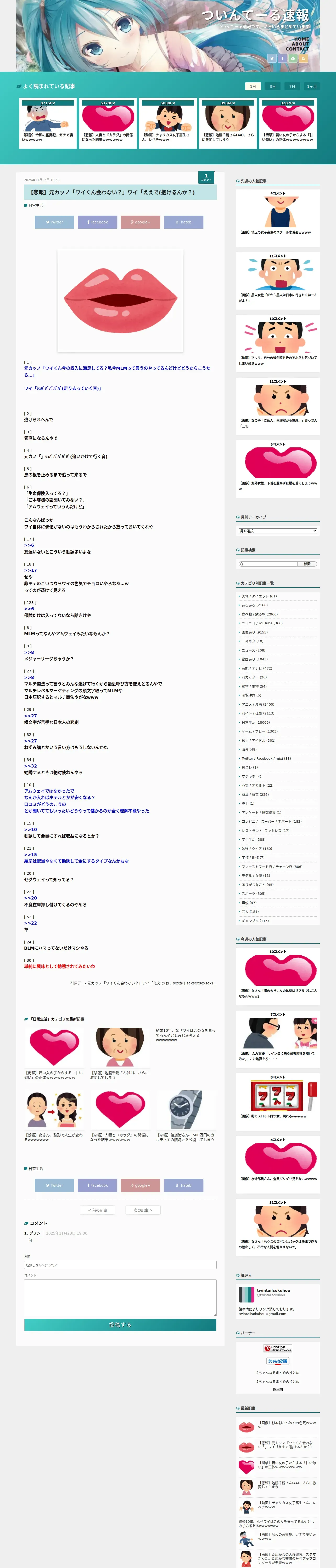336x1568 pixels.
Task: Switch to the 3日 ranking tab
Action: [x=273, y=87]
